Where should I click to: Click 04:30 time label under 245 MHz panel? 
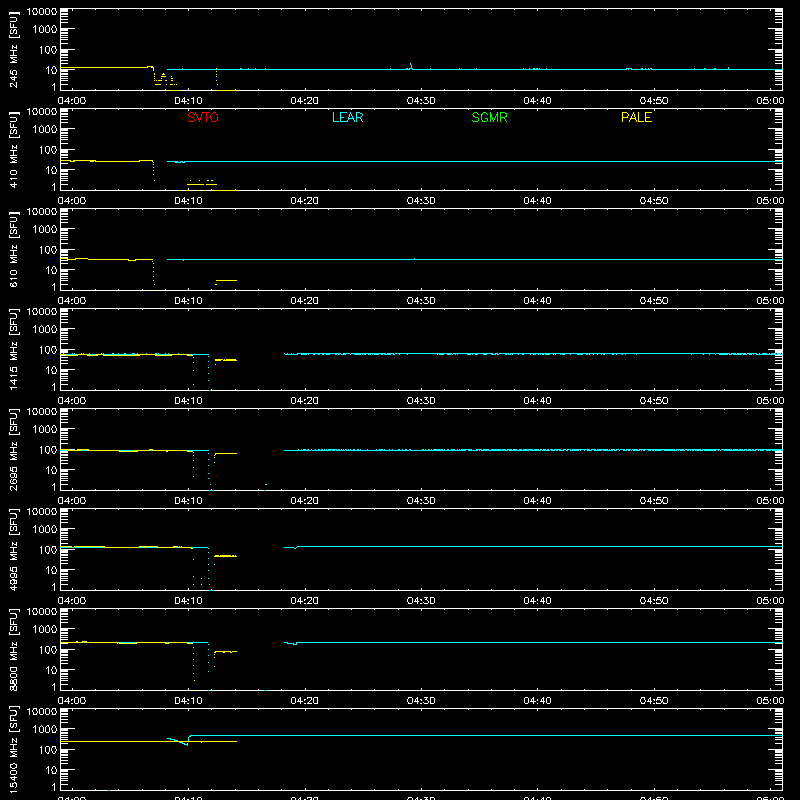click(421, 101)
